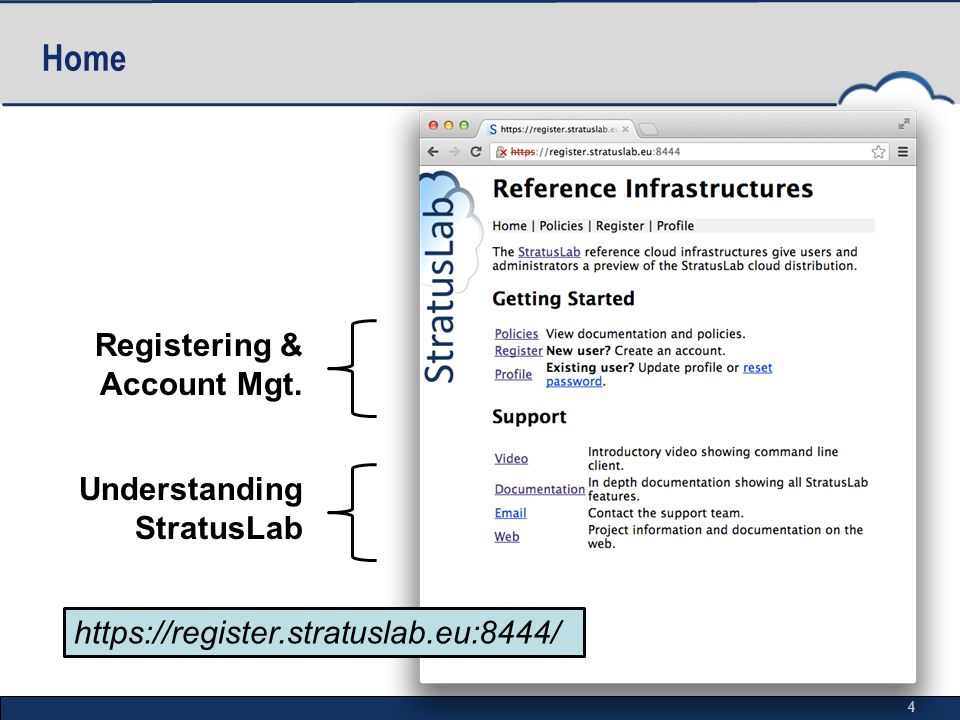Screen dimensions: 960x720
Task: Click the browser back arrow
Action: (433, 152)
